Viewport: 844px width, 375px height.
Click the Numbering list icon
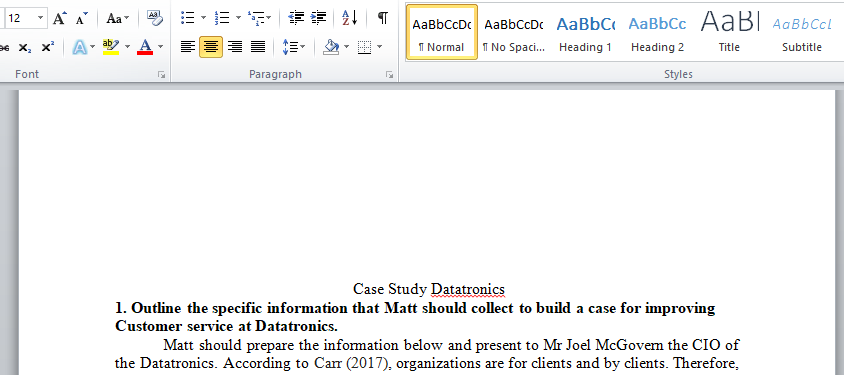pos(221,18)
